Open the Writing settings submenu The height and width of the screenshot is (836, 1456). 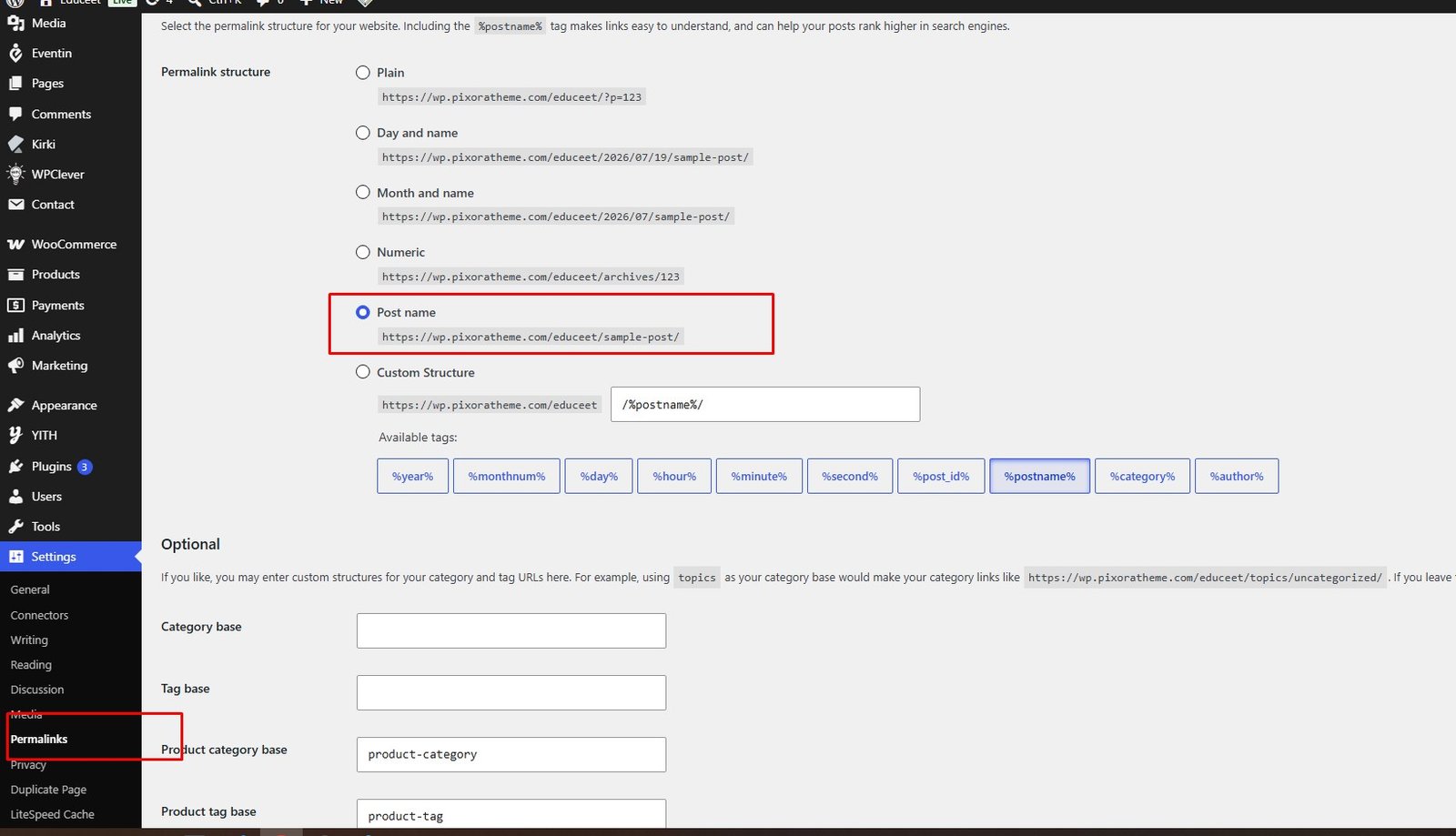(x=29, y=640)
